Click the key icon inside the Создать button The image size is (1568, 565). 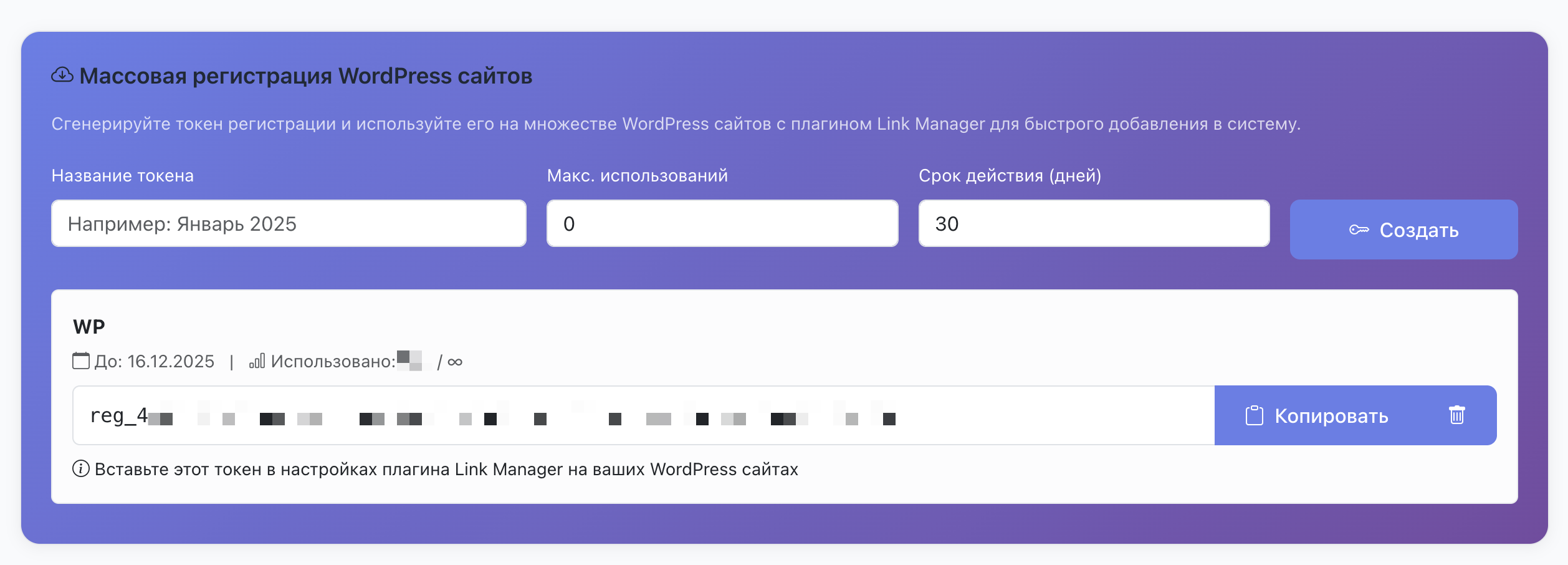1359,229
